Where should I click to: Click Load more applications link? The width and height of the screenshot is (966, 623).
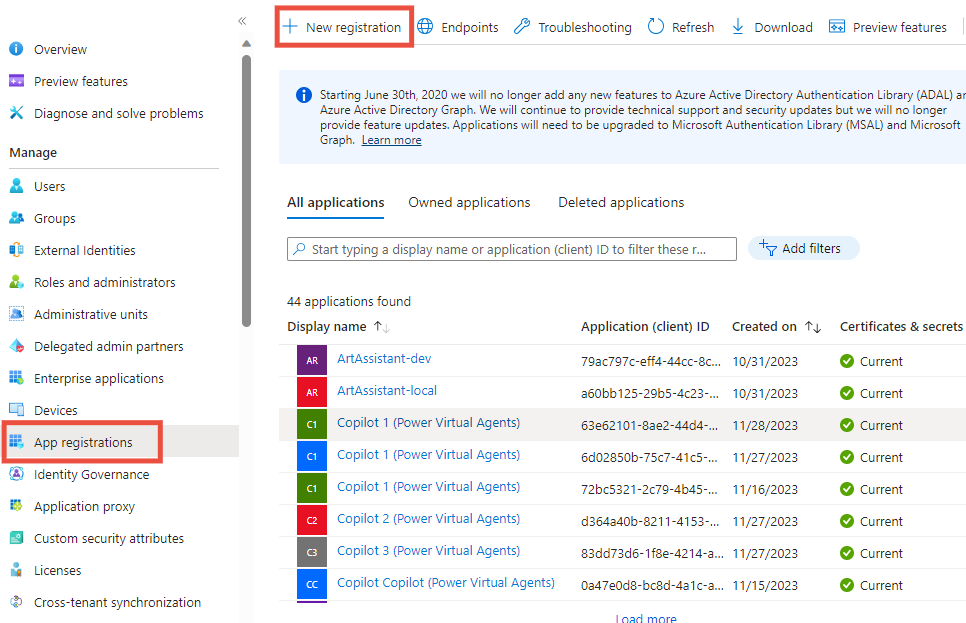point(646,618)
